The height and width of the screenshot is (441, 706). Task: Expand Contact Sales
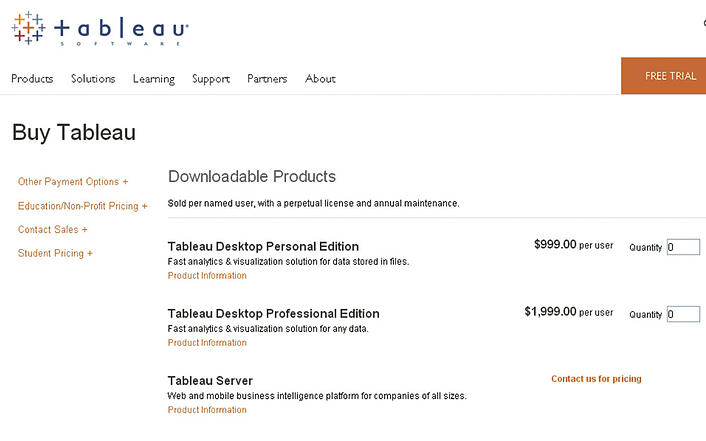pyautogui.click(x=53, y=229)
